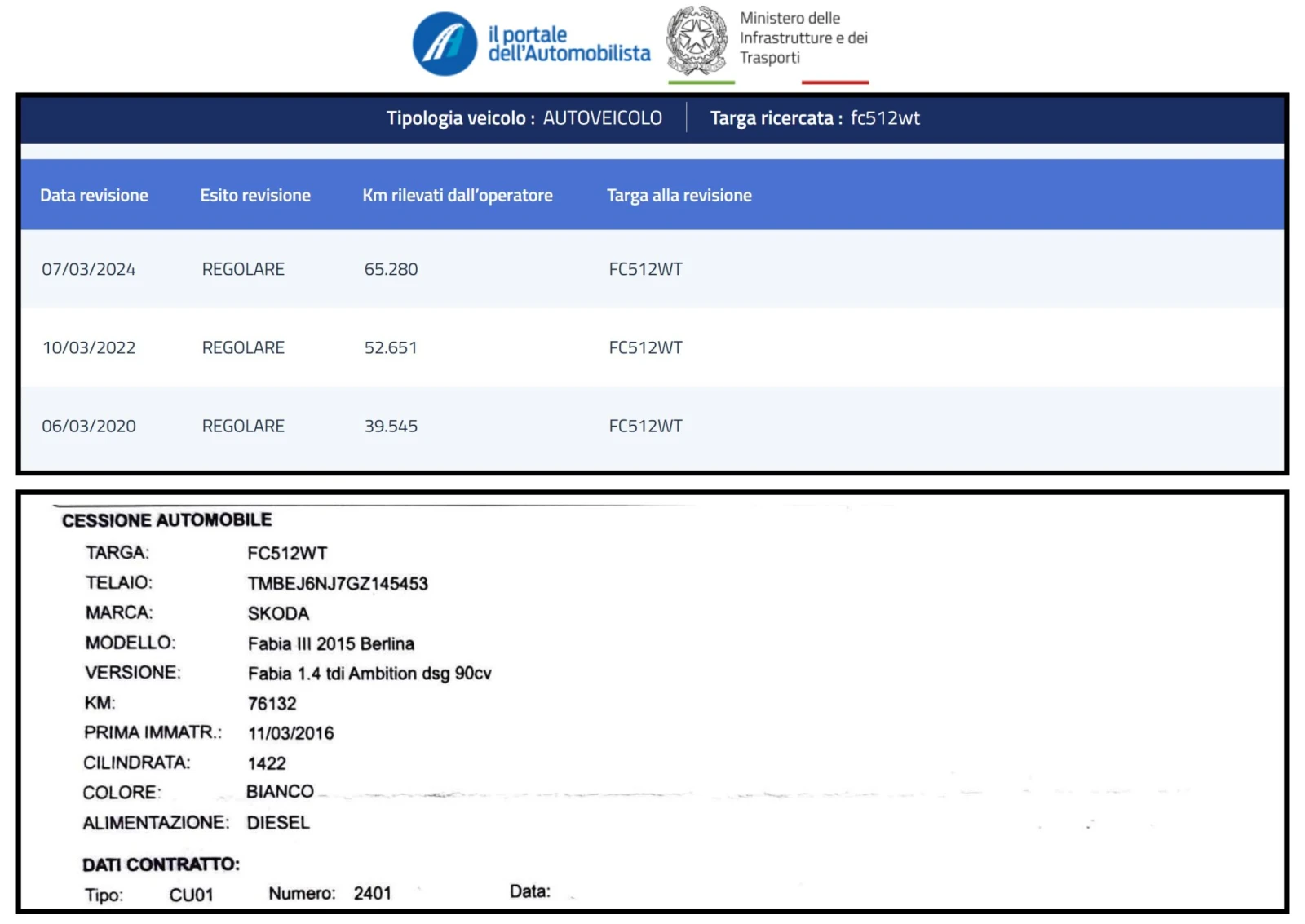
Task: Click the Data revisione column header
Action: pos(94,196)
